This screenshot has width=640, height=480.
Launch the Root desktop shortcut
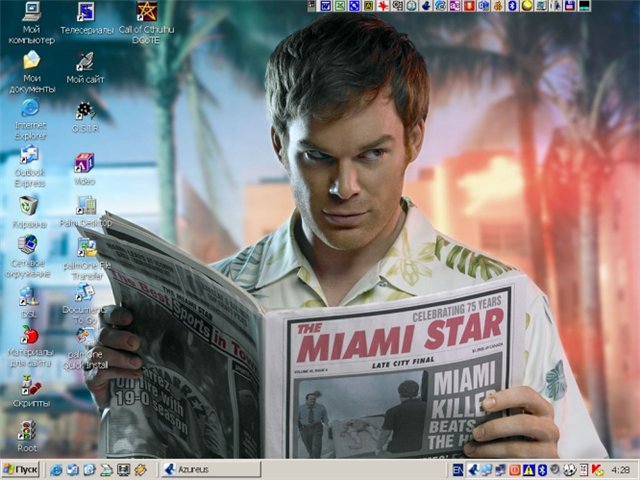[27, 431]
